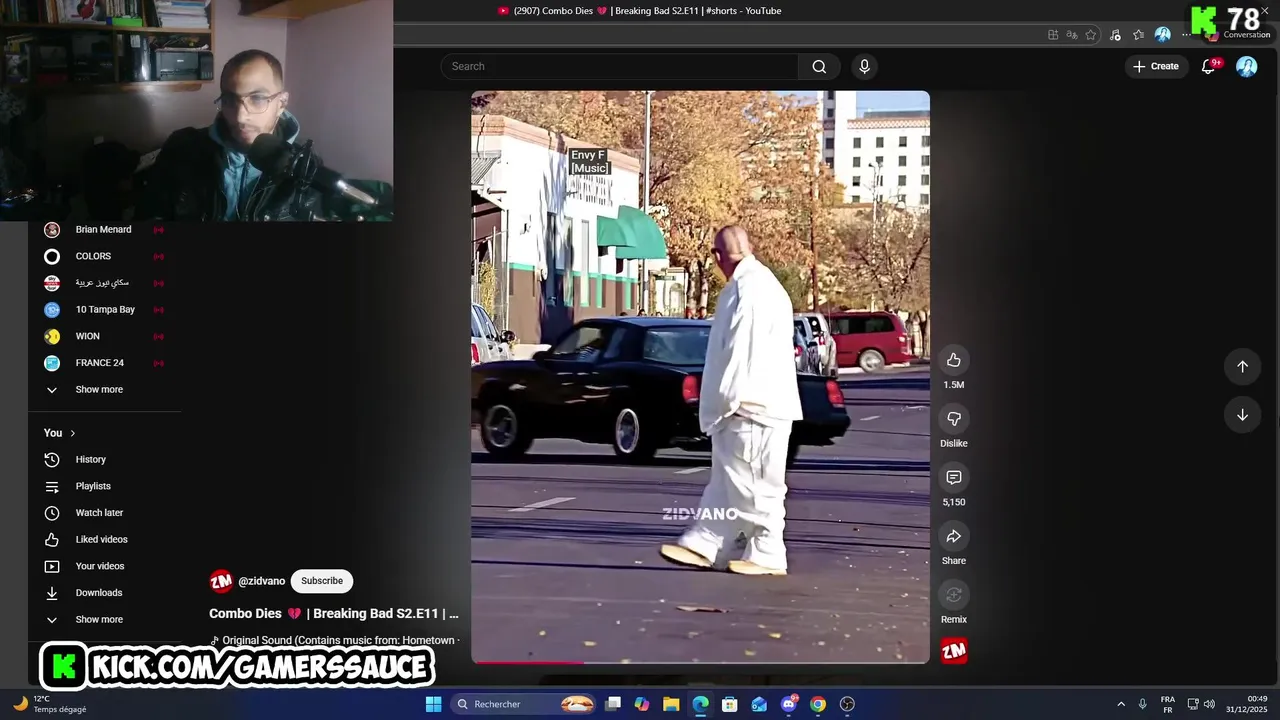Click the search magnifier button
The image size is (1280, 720).
819,66
